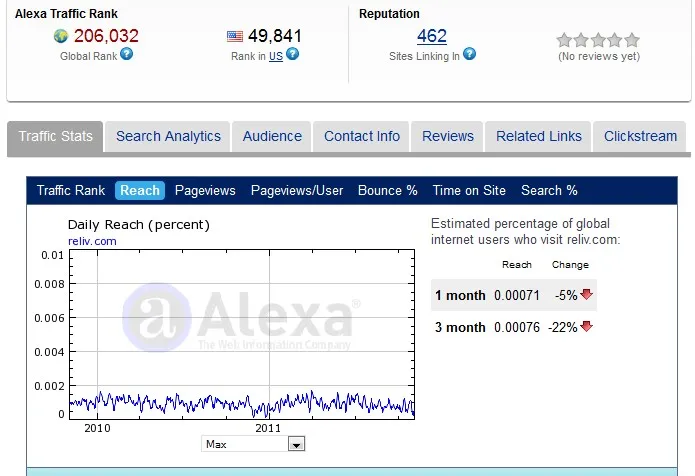Click the US country link
This screenshot has width=695, height=476.
[x=276, y=57]
